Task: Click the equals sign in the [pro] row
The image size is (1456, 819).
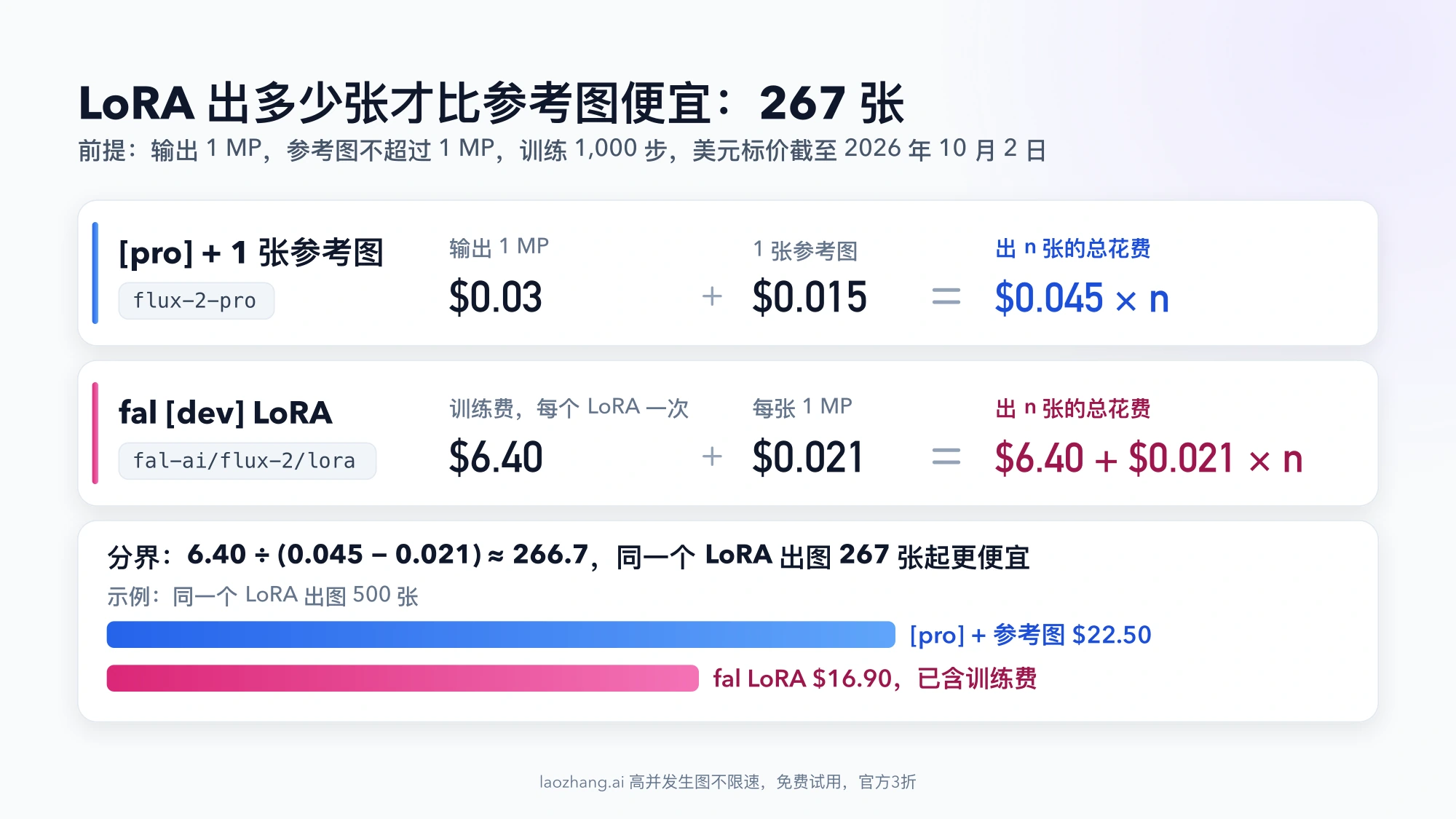Action: click(x=946, y=296)
